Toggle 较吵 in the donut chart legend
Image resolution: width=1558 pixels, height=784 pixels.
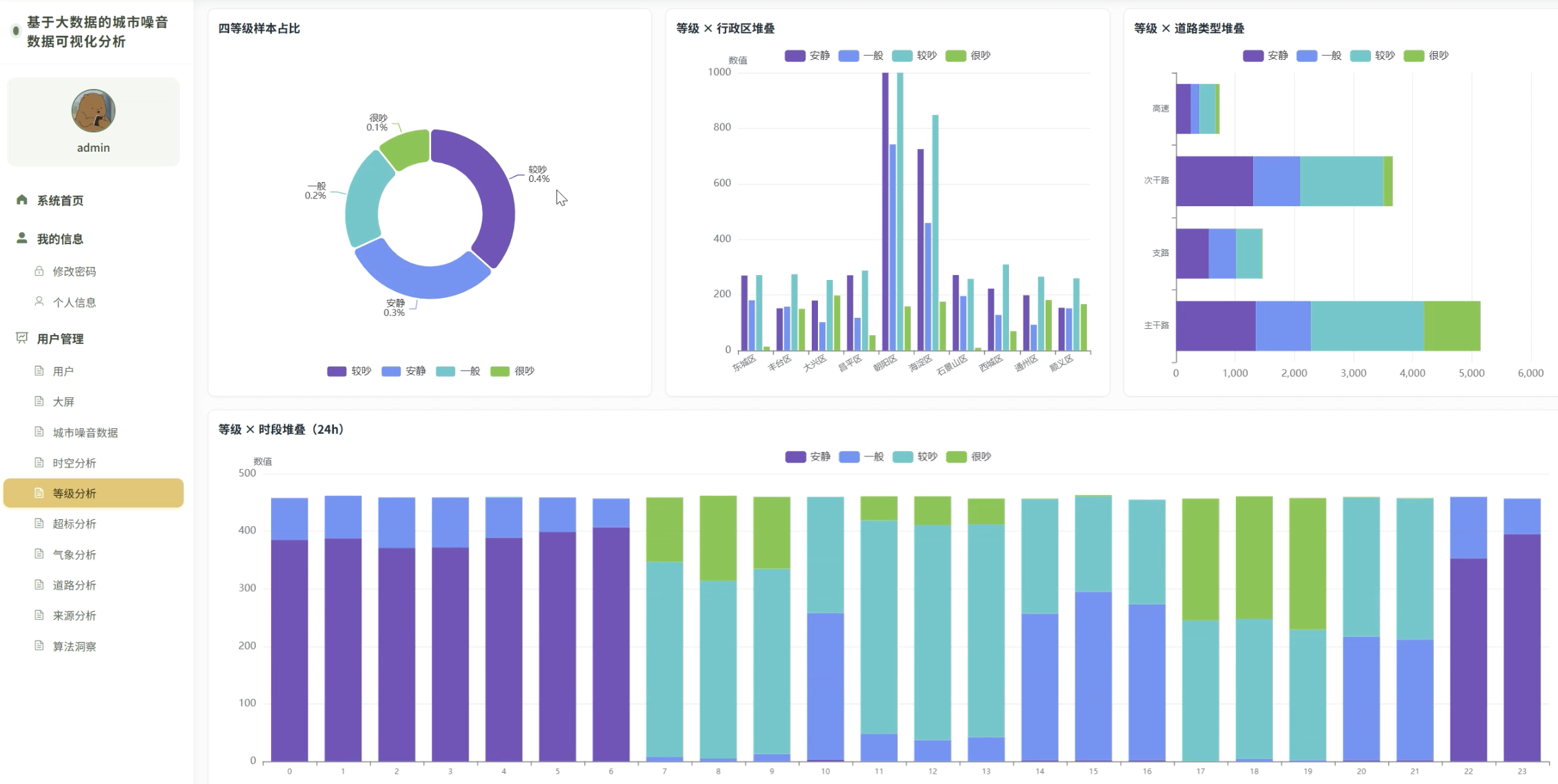click(x=349, y=371)
